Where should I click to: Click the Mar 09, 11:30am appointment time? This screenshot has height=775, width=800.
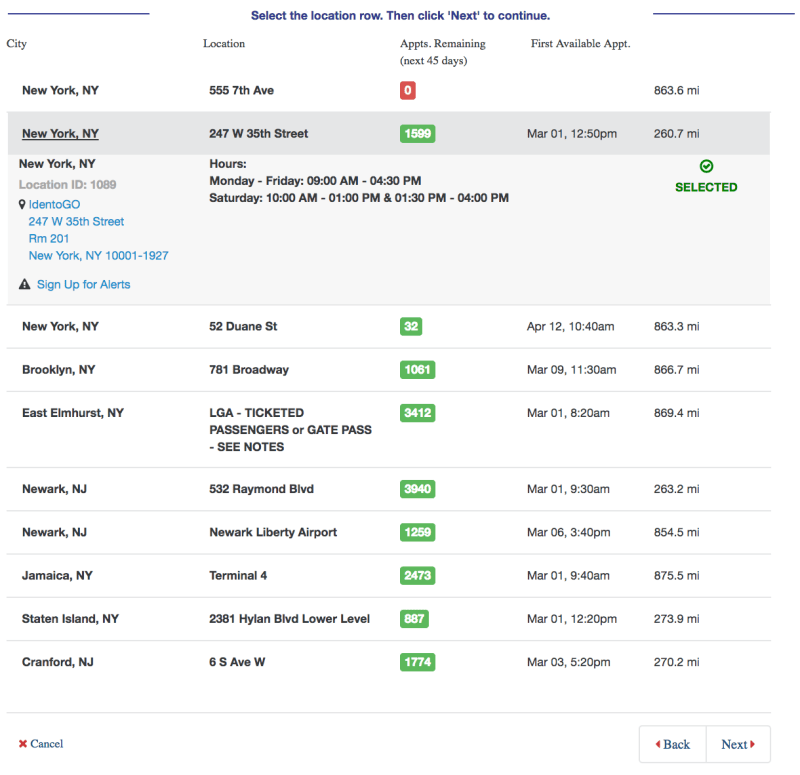click(x=571, y=370)
